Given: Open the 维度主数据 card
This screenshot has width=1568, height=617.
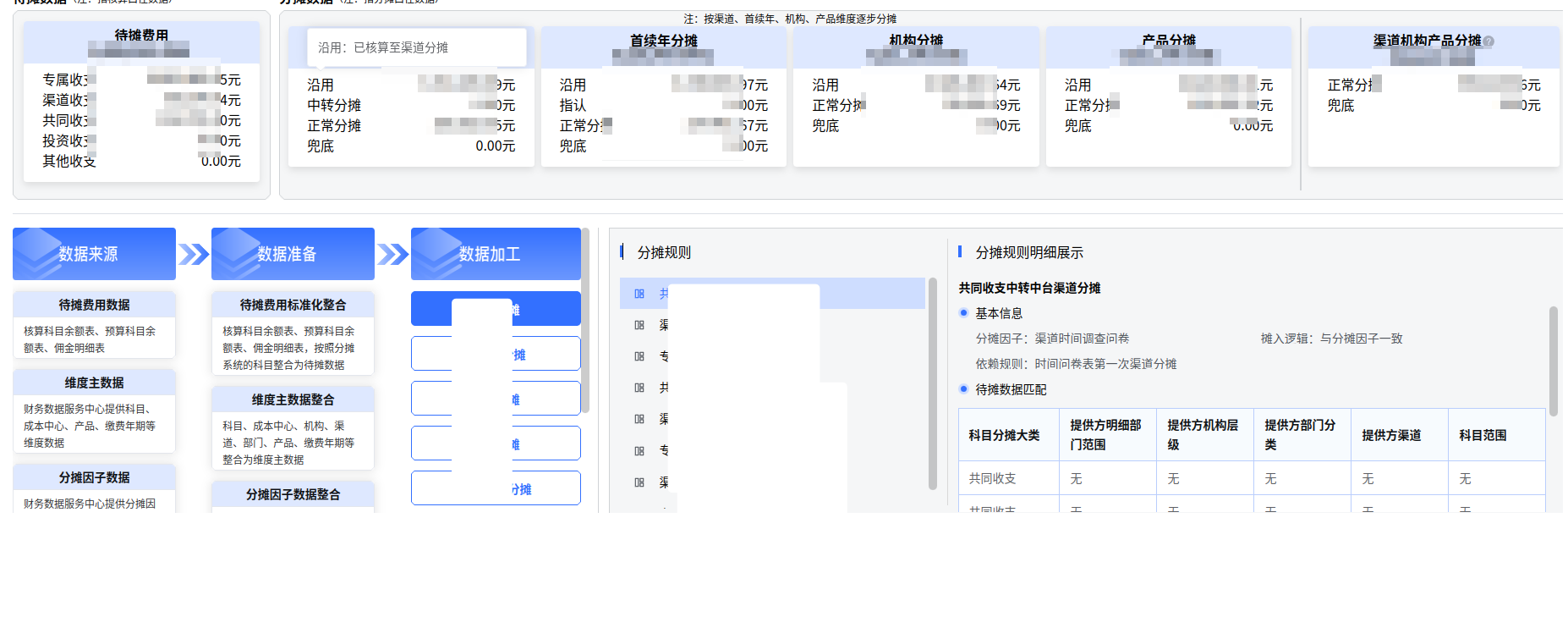Looking at the screenshot, I should 94,411.
